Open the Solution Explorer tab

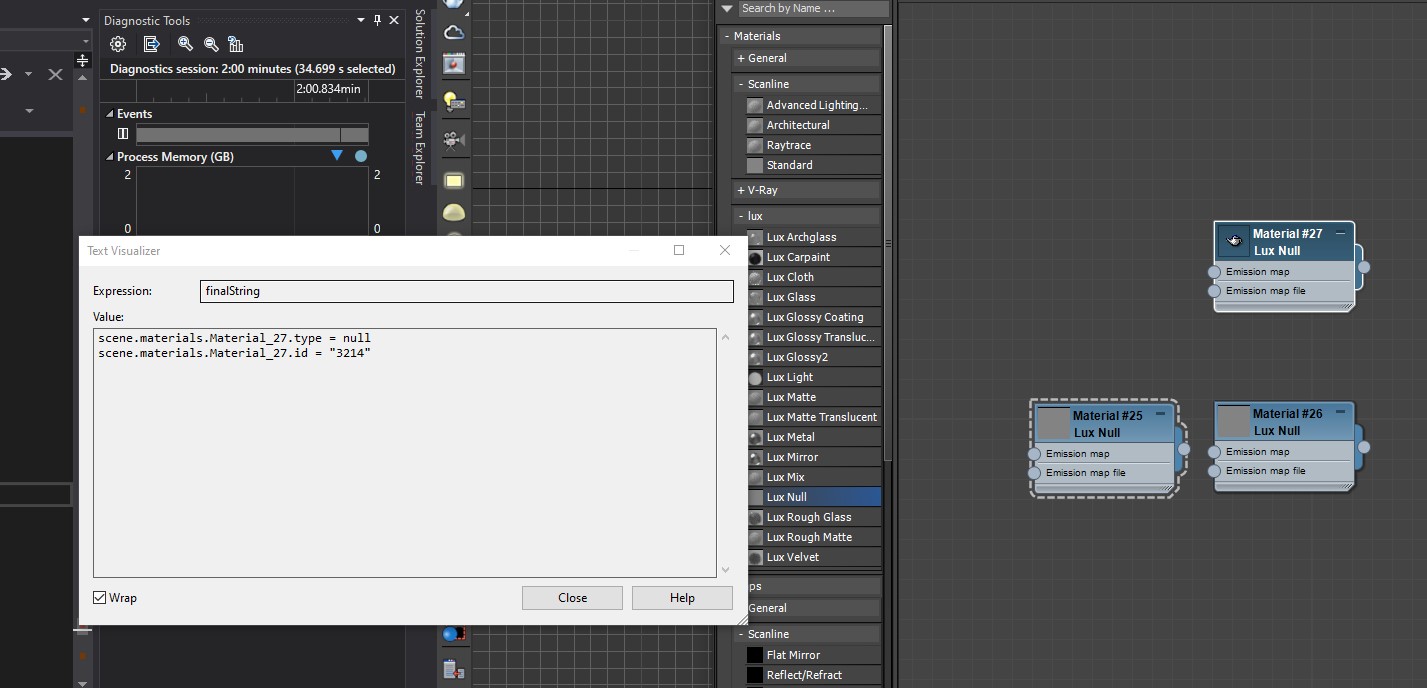tap(420, 55)
